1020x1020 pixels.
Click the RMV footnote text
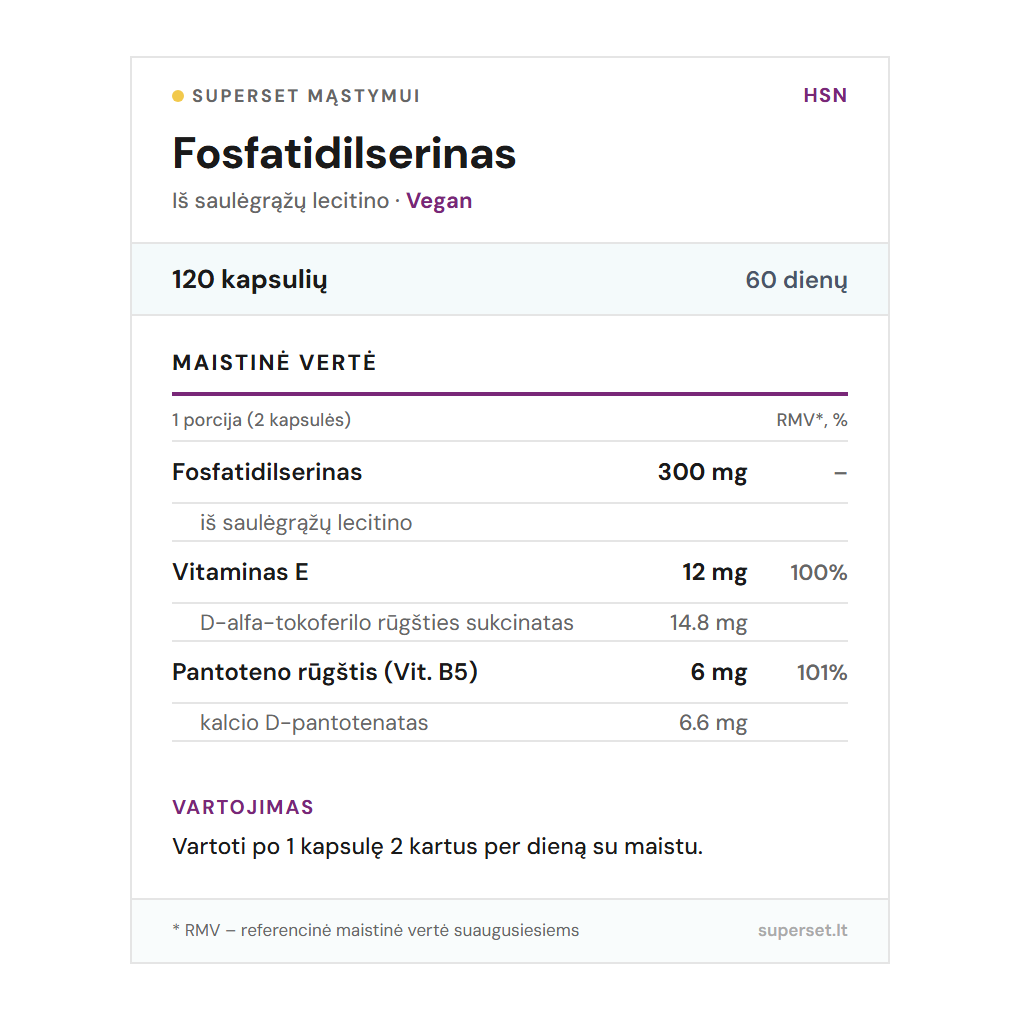coord(375,930)
